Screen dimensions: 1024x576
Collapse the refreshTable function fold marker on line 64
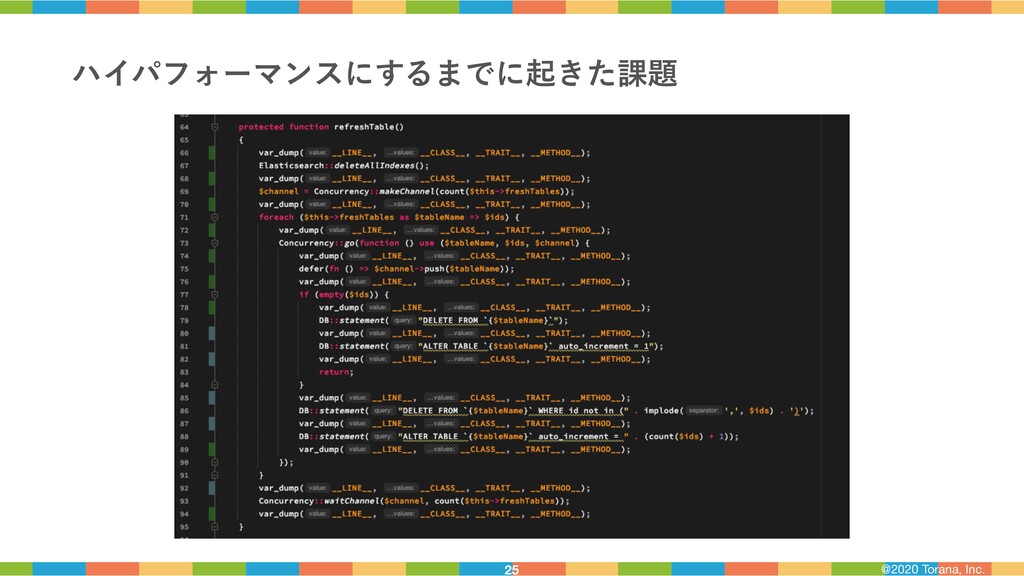[x=214, y=127]
